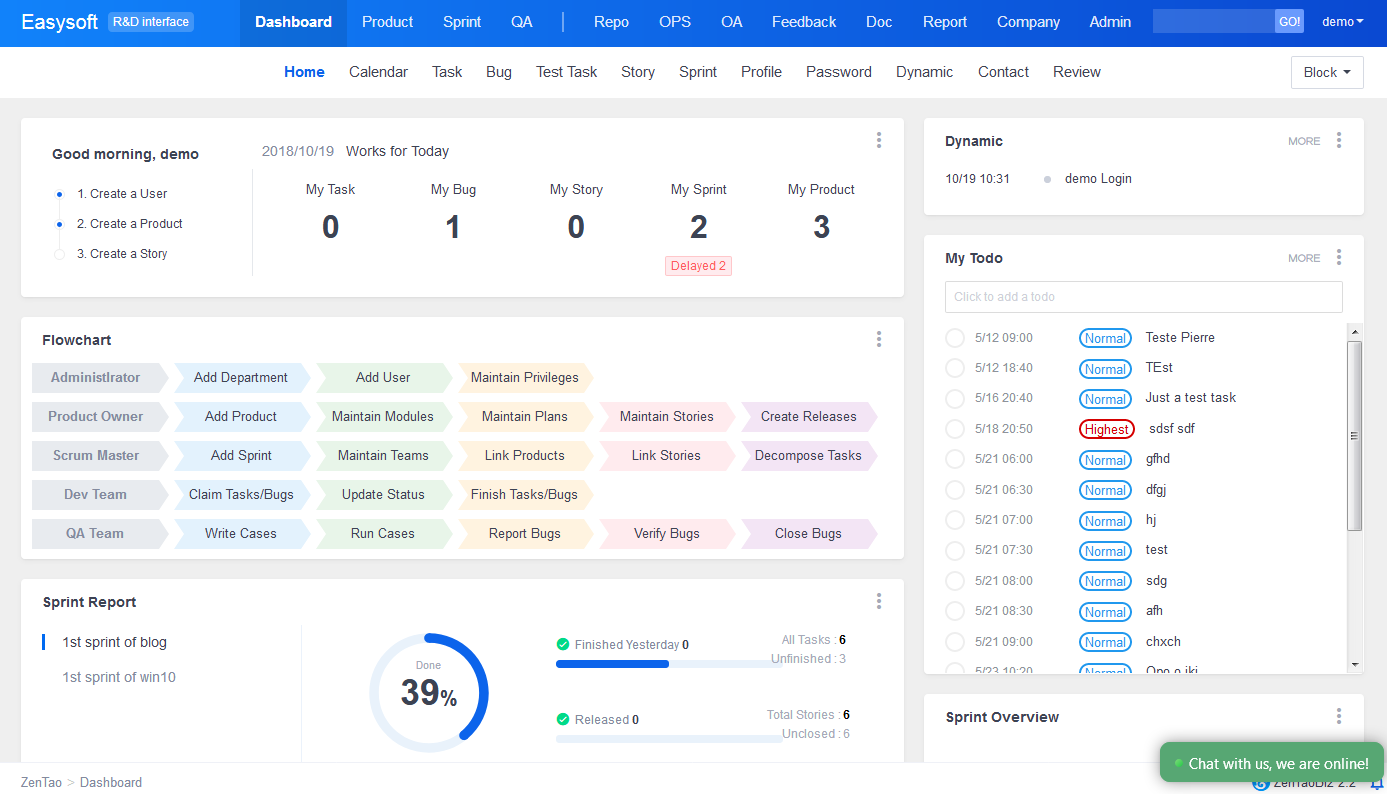1387x794 pixels.
Task: Open the Sprint Report three-dot menu
Action: [878, 601]
